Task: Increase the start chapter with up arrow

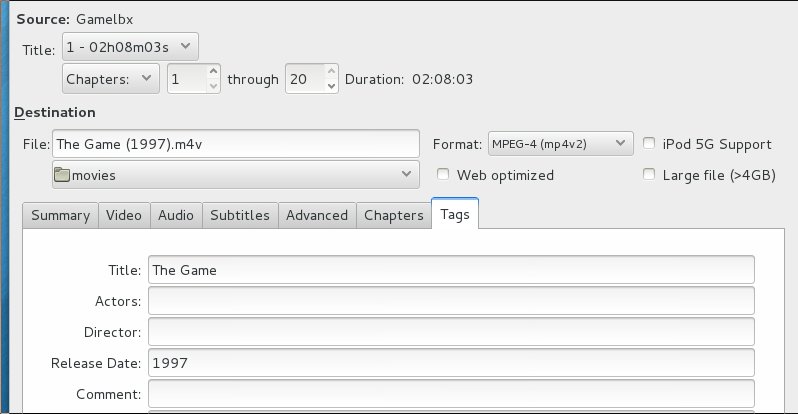Action: point(214,71)
